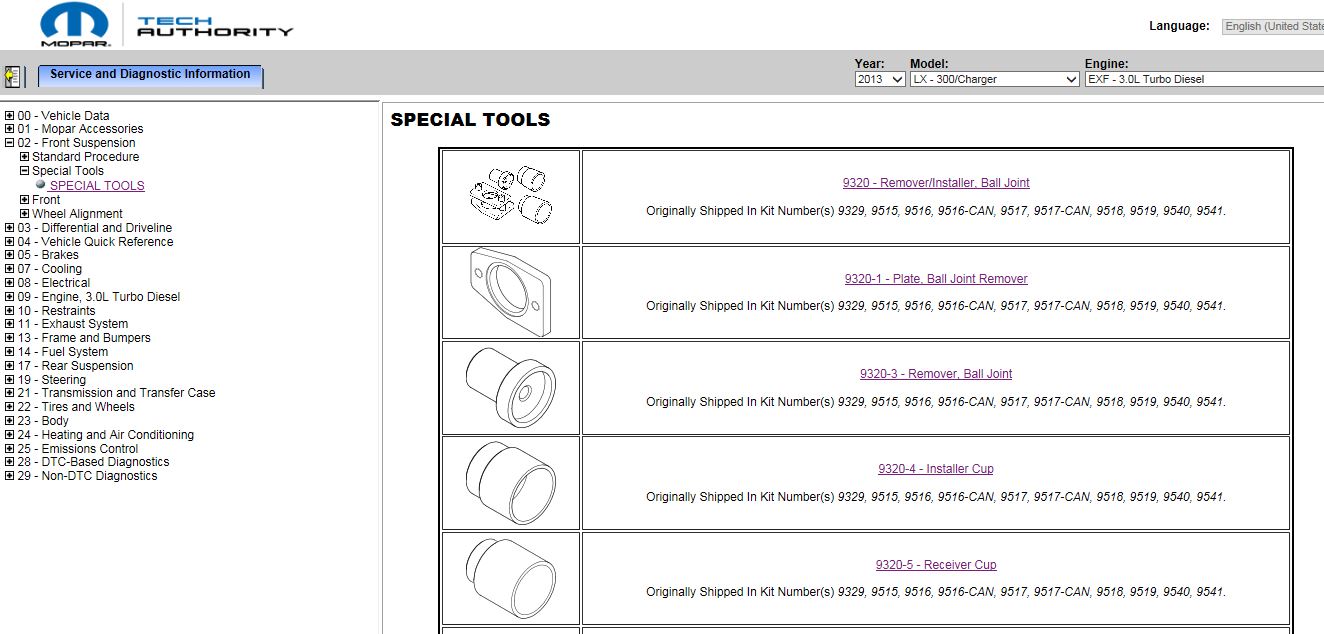Open SPECIAL TOOLS link in the tree
The image size is (1324, 634).
(97, 186)
